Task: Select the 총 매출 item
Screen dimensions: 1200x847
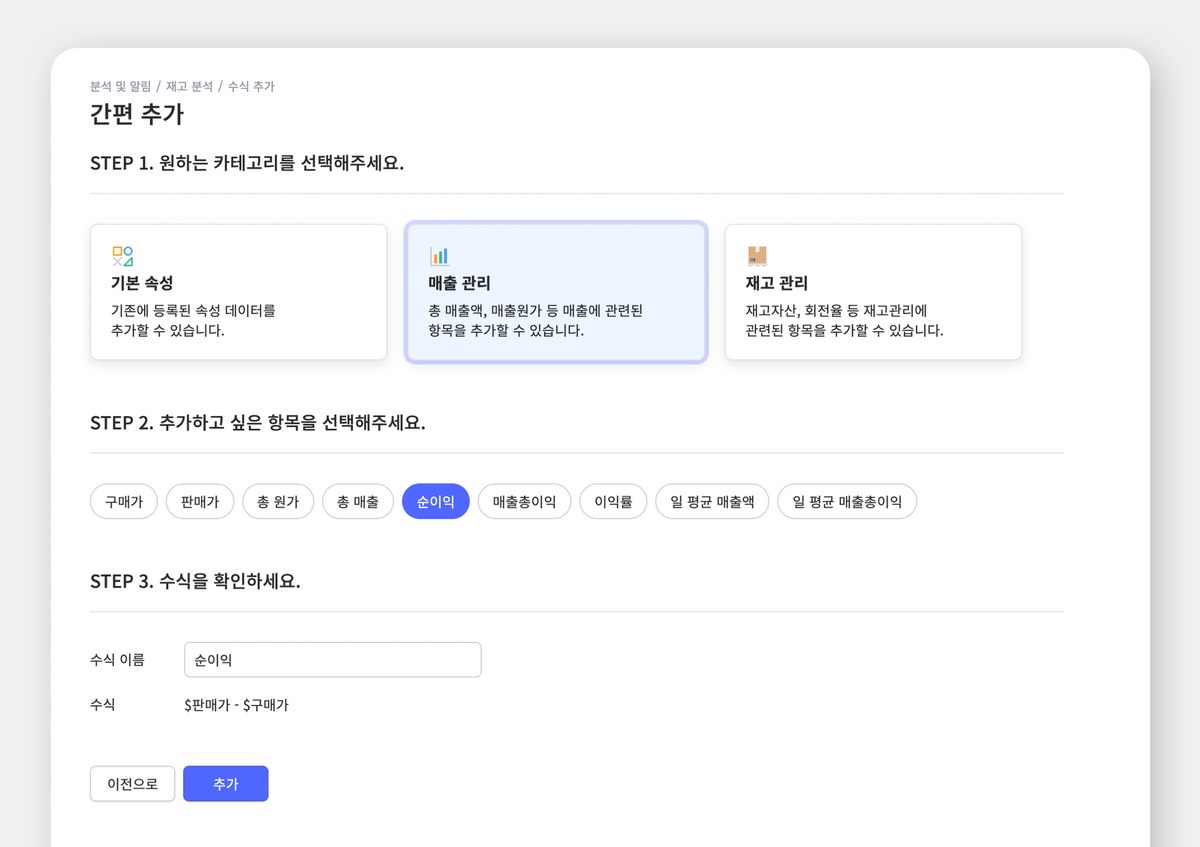Action: click(357, 501)
